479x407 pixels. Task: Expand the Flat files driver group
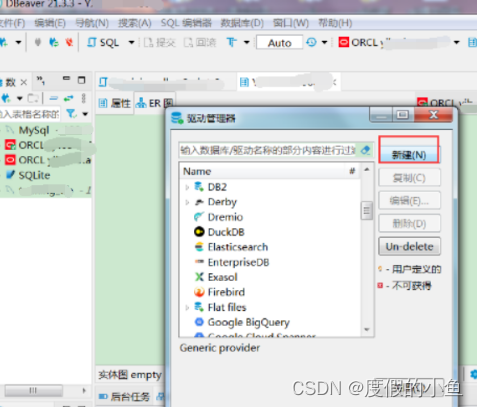187,308
